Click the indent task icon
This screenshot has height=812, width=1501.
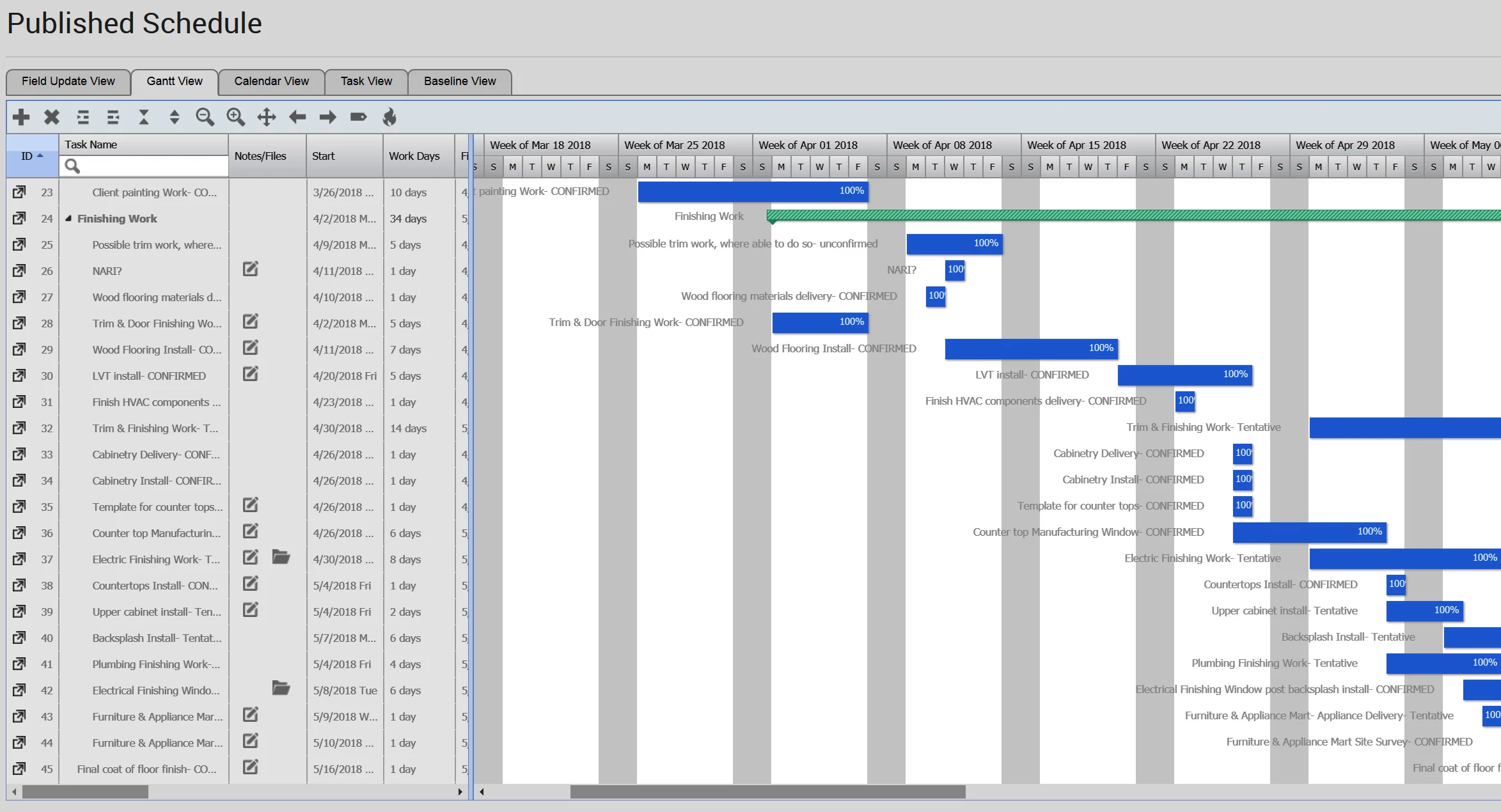pos(83,117)
